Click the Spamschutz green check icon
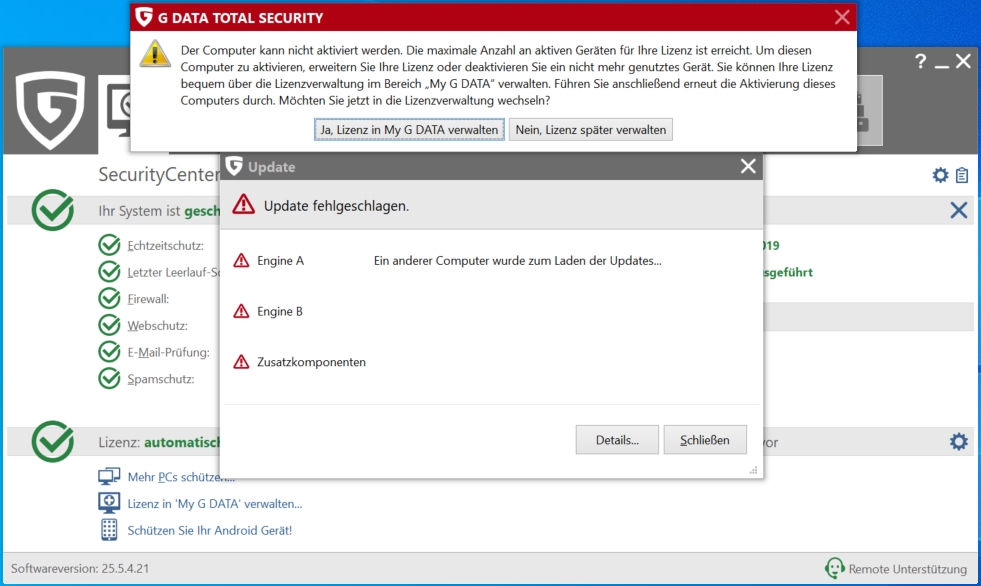This screenshot has height=586, width=981. coord(109,378)
